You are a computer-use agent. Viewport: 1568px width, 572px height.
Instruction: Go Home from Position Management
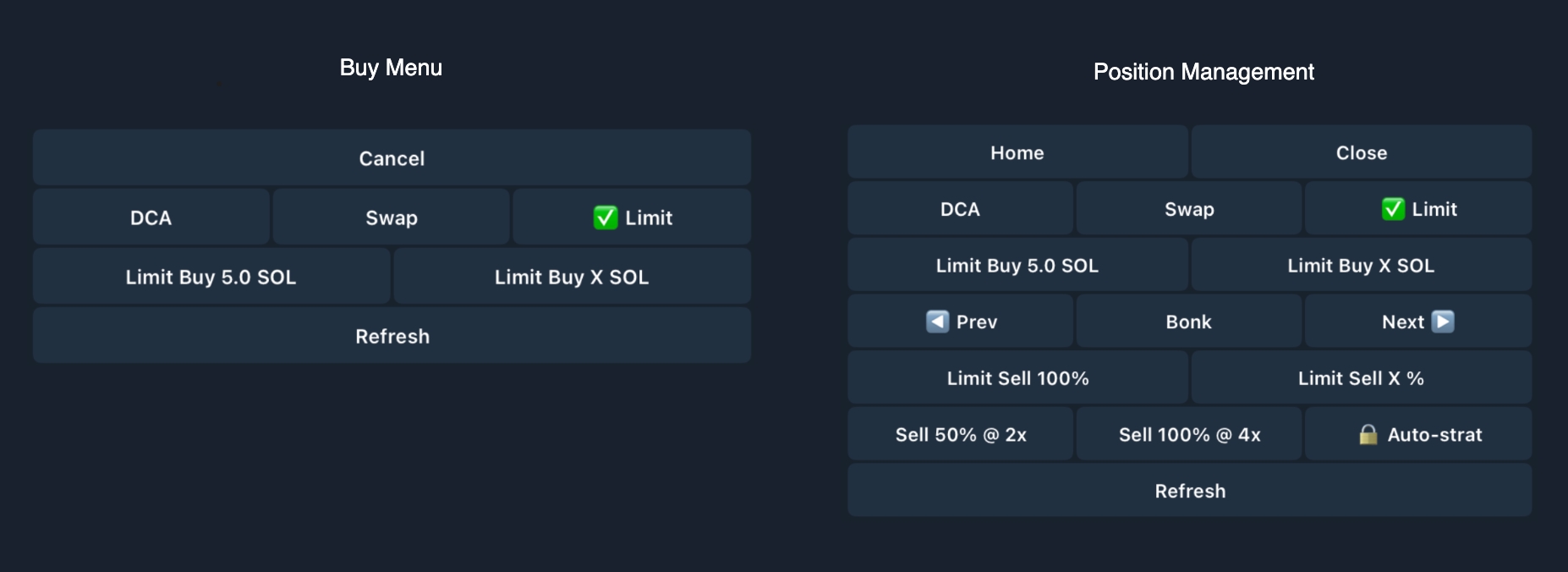tap(1017, 153)
